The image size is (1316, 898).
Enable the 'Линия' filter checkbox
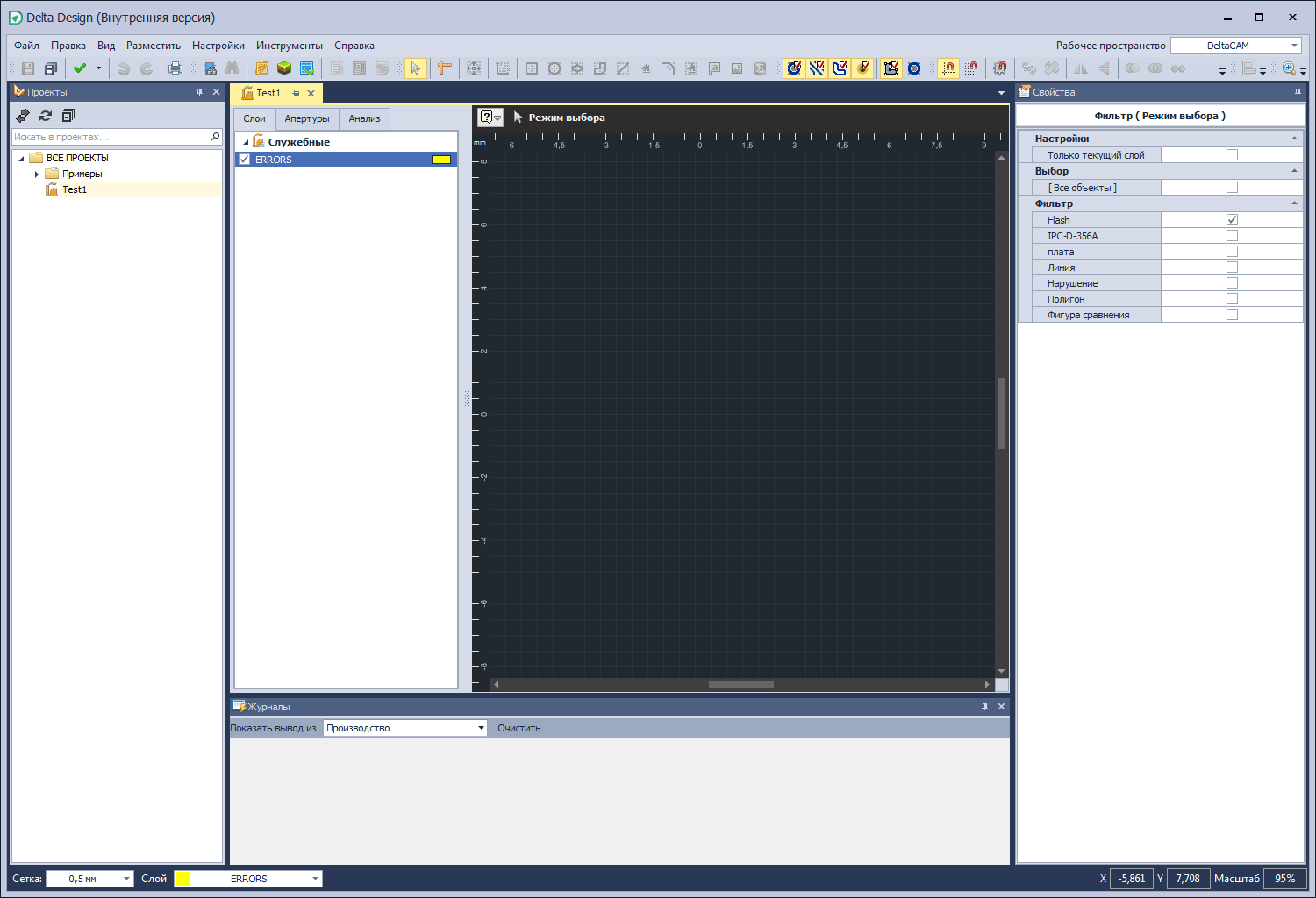1232,267
